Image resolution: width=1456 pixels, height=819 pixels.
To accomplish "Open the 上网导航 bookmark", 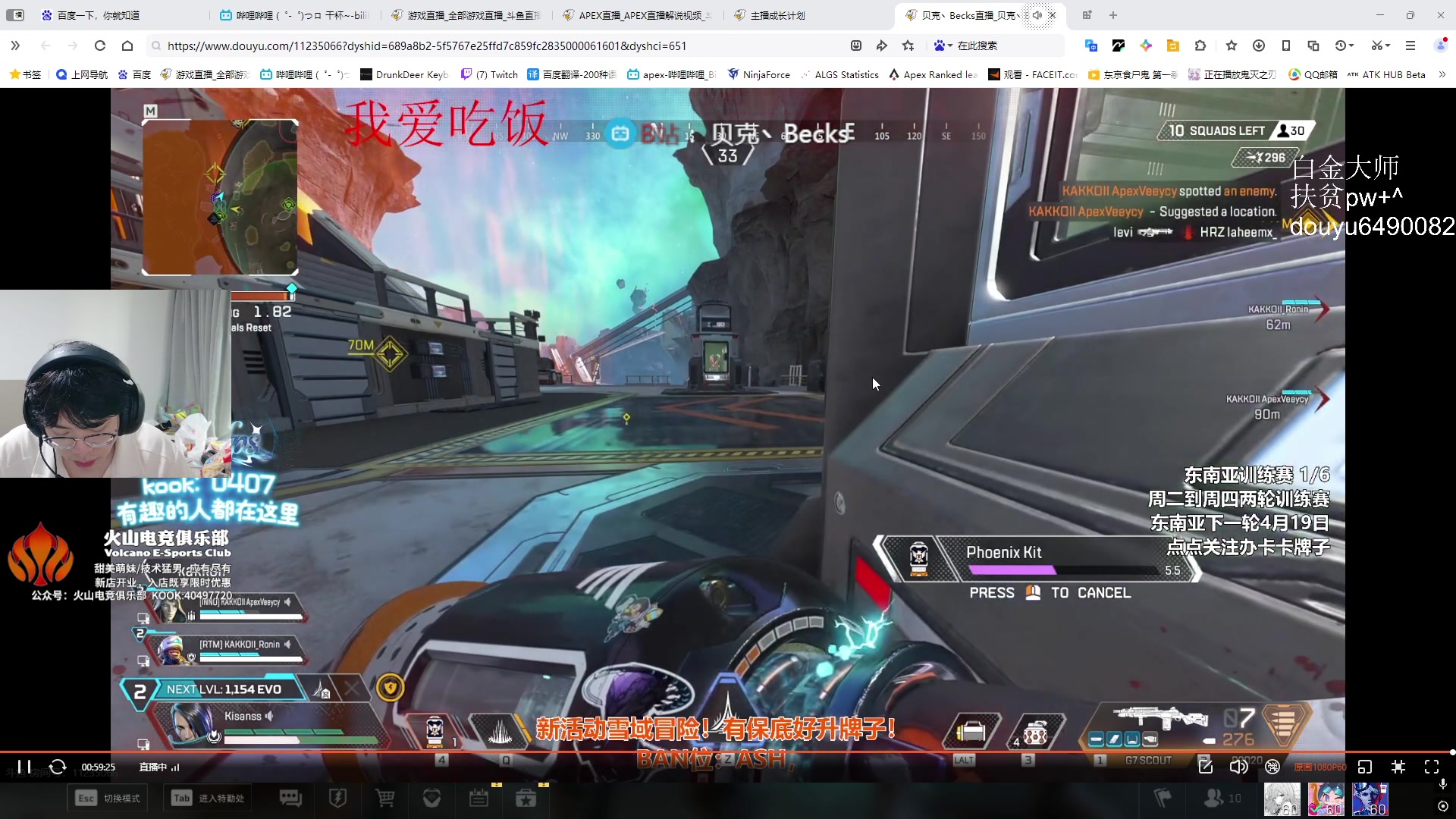I will click(x=82, y=74).
